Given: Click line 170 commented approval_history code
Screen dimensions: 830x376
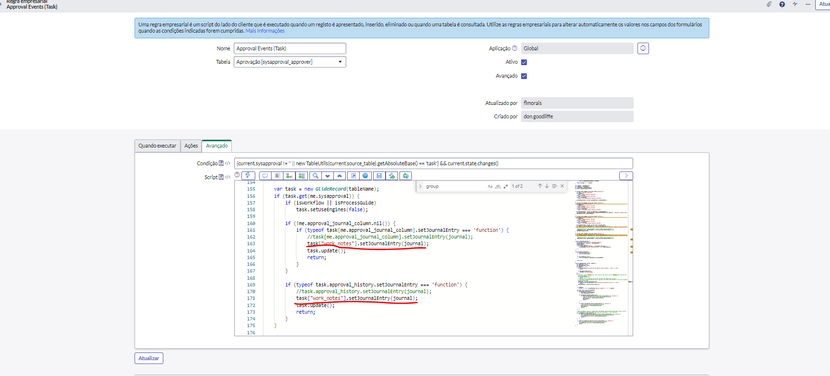Looking at the screenshot, I should click(x=364, y=291).
